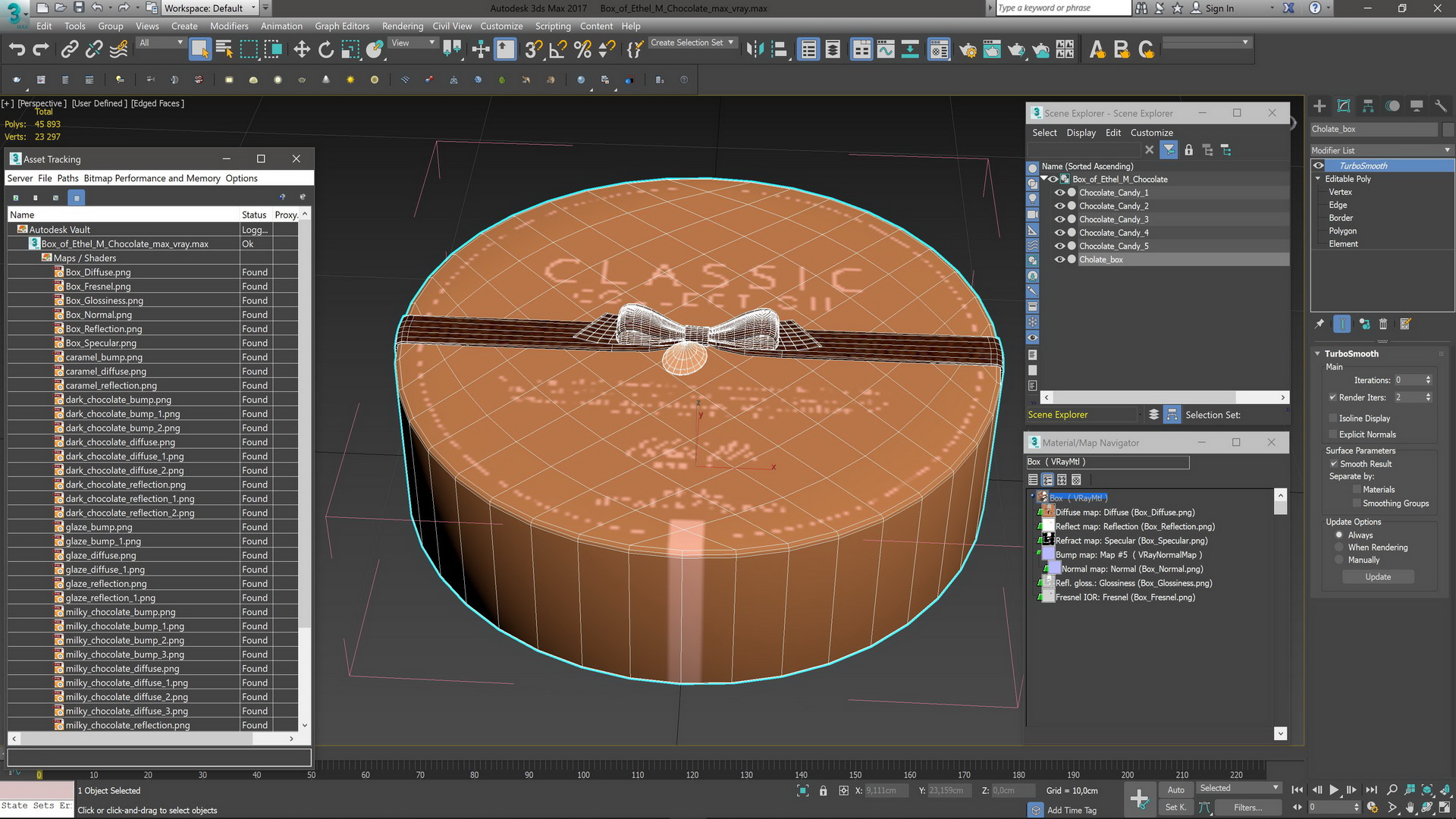This screenshot has width=1456, height=819.
Task: Open the Modifier List dropdown
Action: (1382, 150)
